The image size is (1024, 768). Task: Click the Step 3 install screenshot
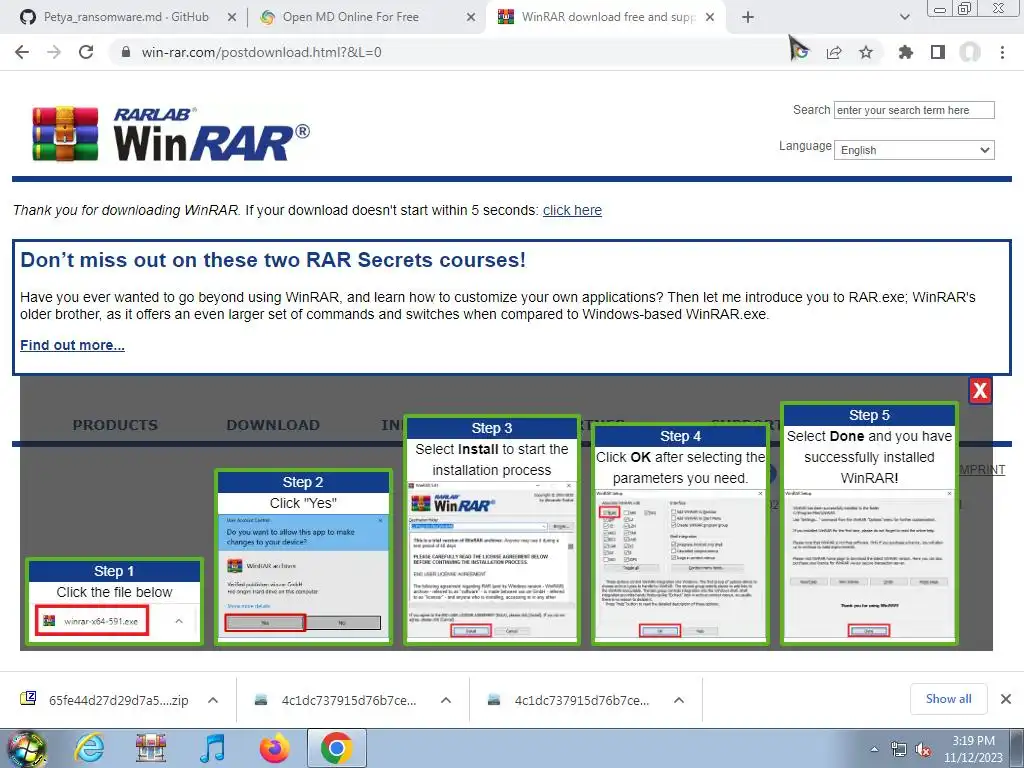click(491, 560)
